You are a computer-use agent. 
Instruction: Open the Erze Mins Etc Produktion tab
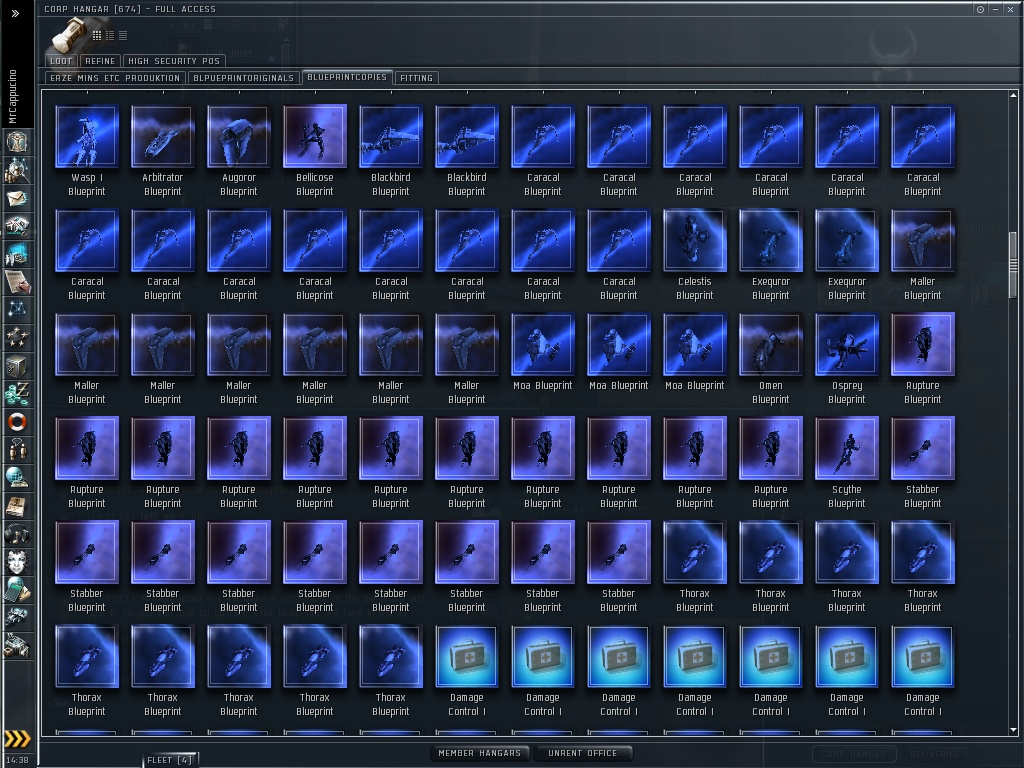(115, 78)
